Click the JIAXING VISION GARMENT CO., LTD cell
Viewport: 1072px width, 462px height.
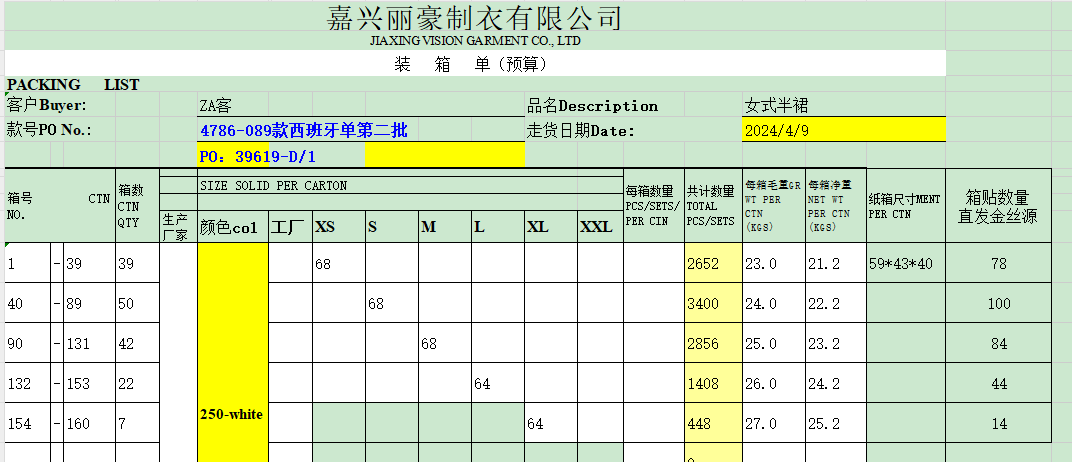[474, 42]
